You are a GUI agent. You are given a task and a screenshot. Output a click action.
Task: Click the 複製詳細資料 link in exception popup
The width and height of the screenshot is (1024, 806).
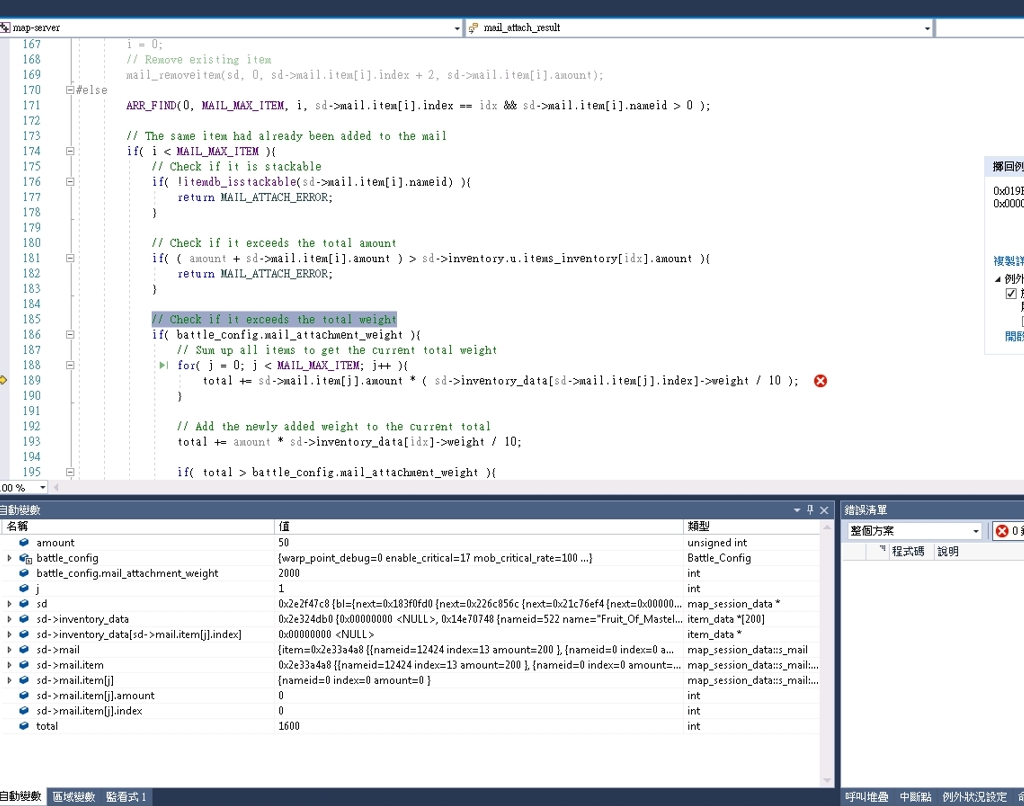[x=1008, y=261]
